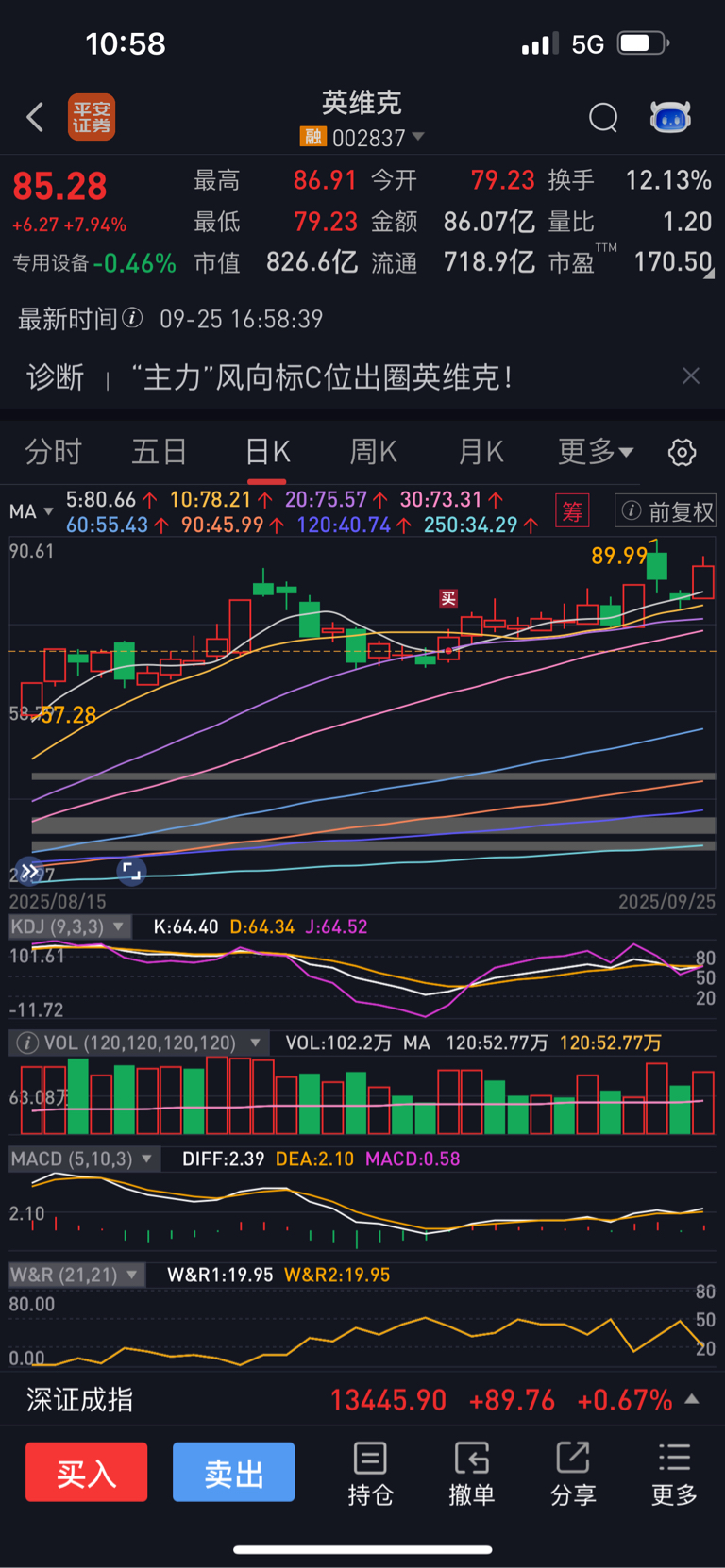Expand the 更多 chart period dropdown

click(596, 452)
